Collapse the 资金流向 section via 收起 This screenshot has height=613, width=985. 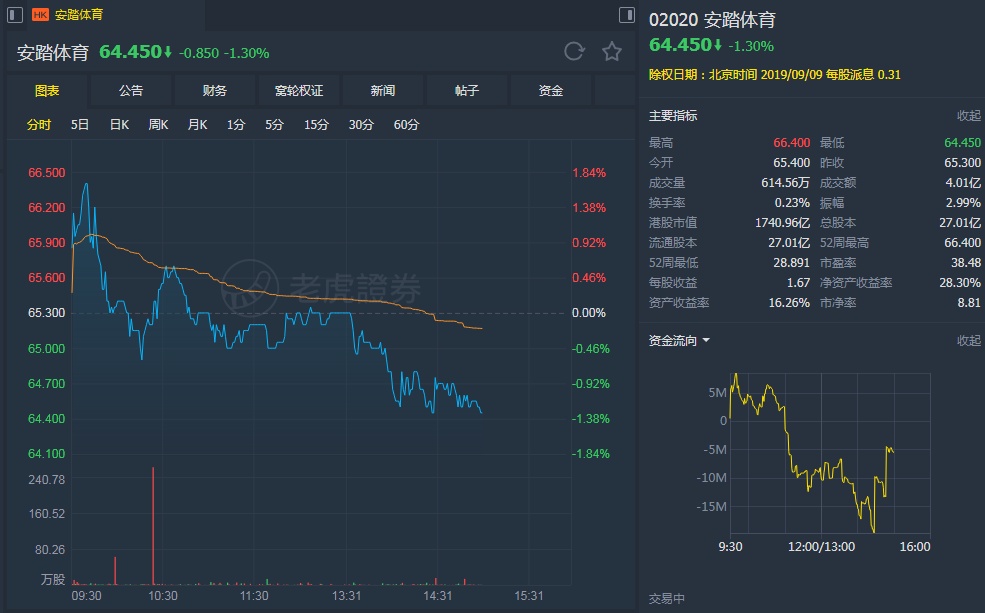click(x=968, y=340)
